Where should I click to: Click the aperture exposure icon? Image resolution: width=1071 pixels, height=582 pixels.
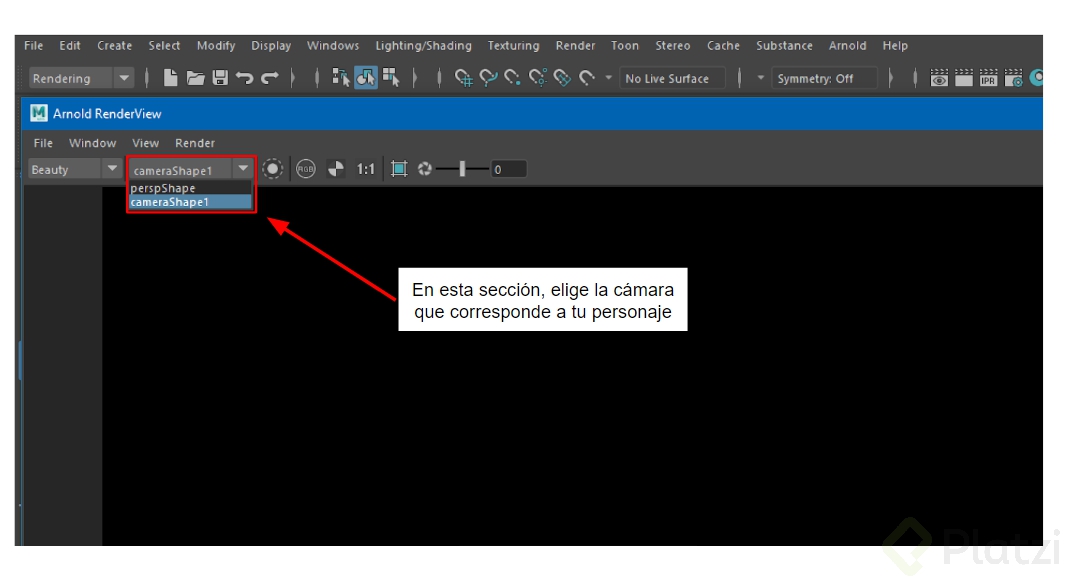(425, 169)
